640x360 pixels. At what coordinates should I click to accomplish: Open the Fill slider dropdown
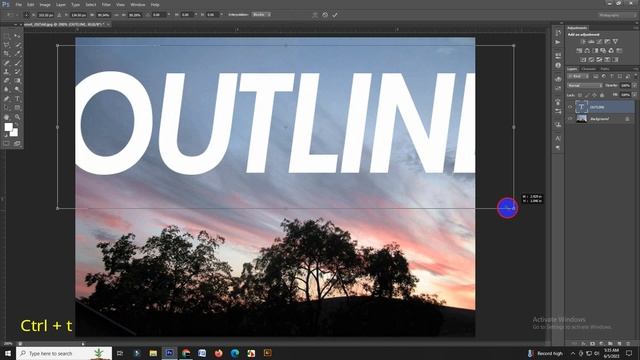634,95
